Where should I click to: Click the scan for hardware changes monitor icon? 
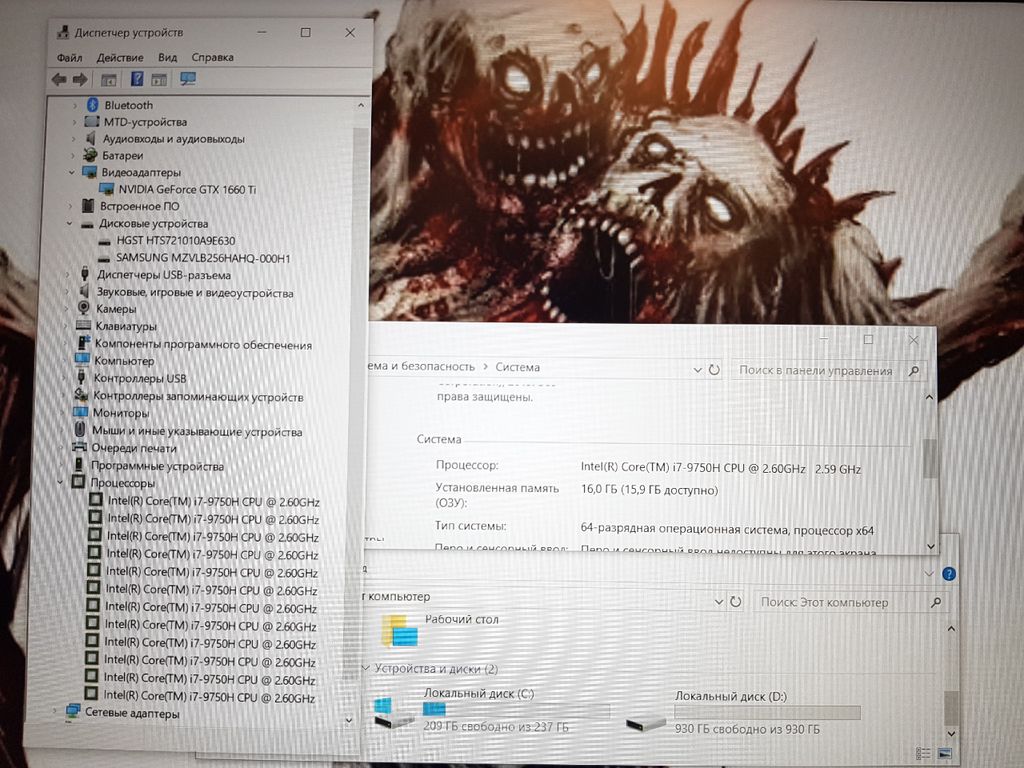coord(187,79)
